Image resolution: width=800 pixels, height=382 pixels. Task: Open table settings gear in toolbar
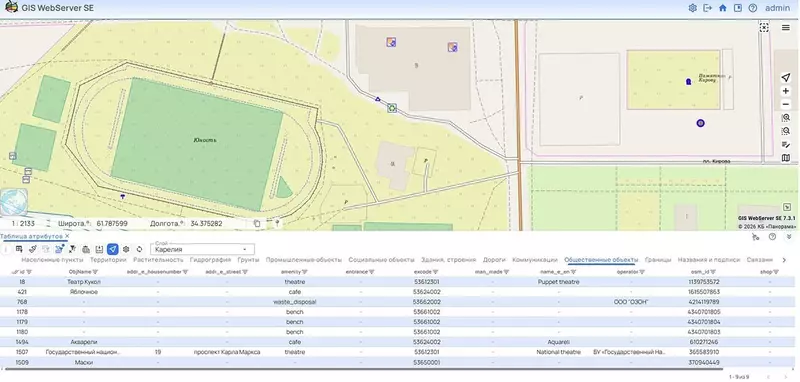126,249
